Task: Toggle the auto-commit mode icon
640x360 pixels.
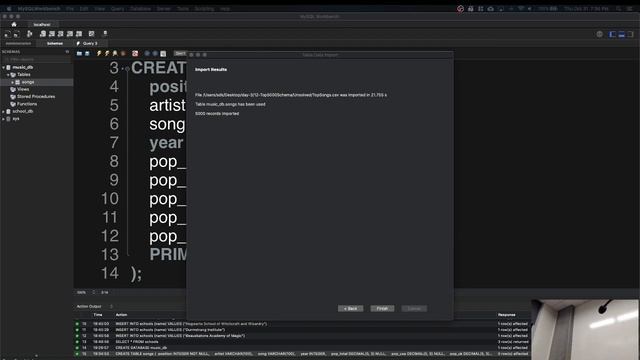Action: [x=163, y=53]
